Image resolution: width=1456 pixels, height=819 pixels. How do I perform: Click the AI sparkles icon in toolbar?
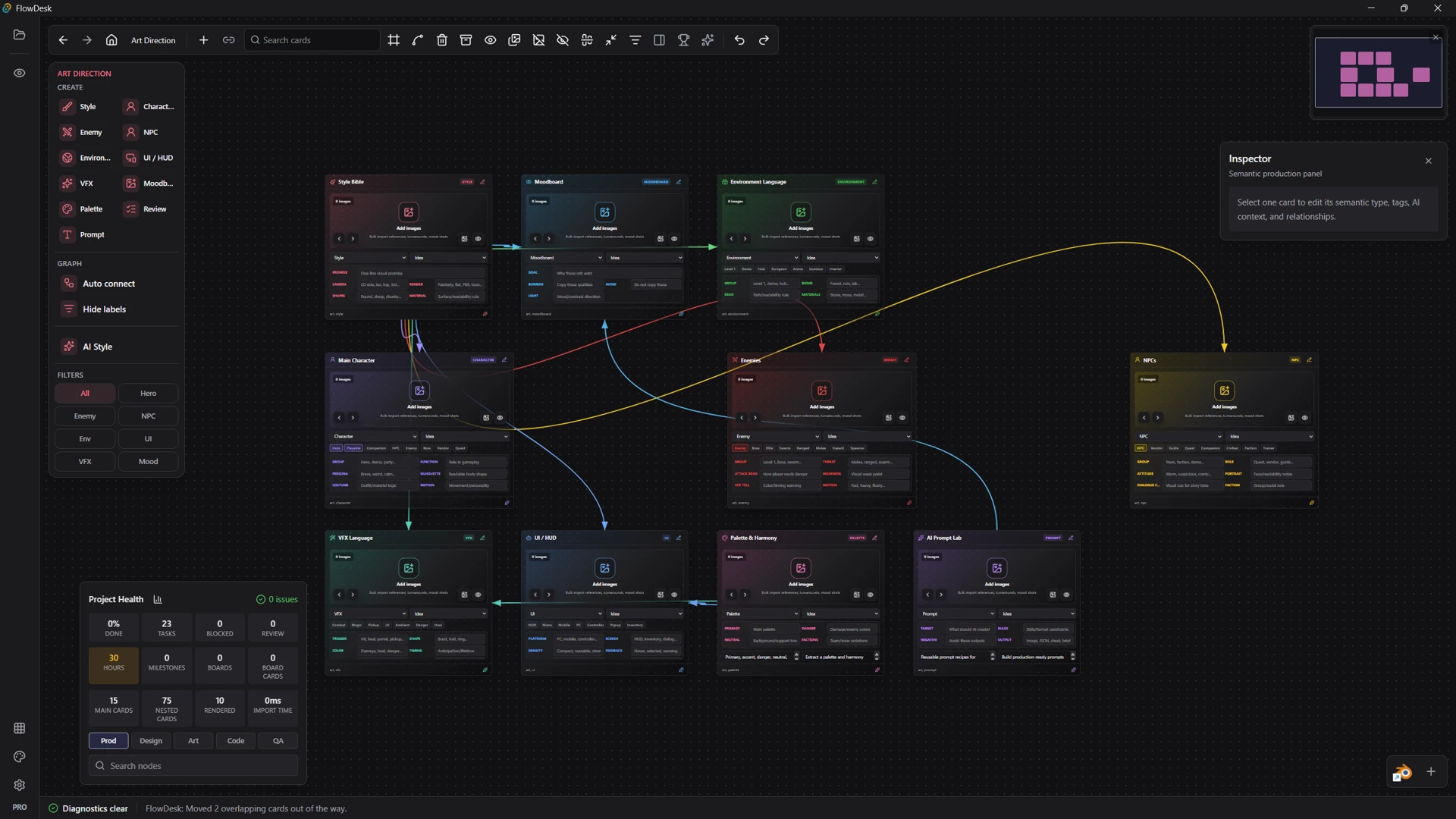tap(708, 40)
